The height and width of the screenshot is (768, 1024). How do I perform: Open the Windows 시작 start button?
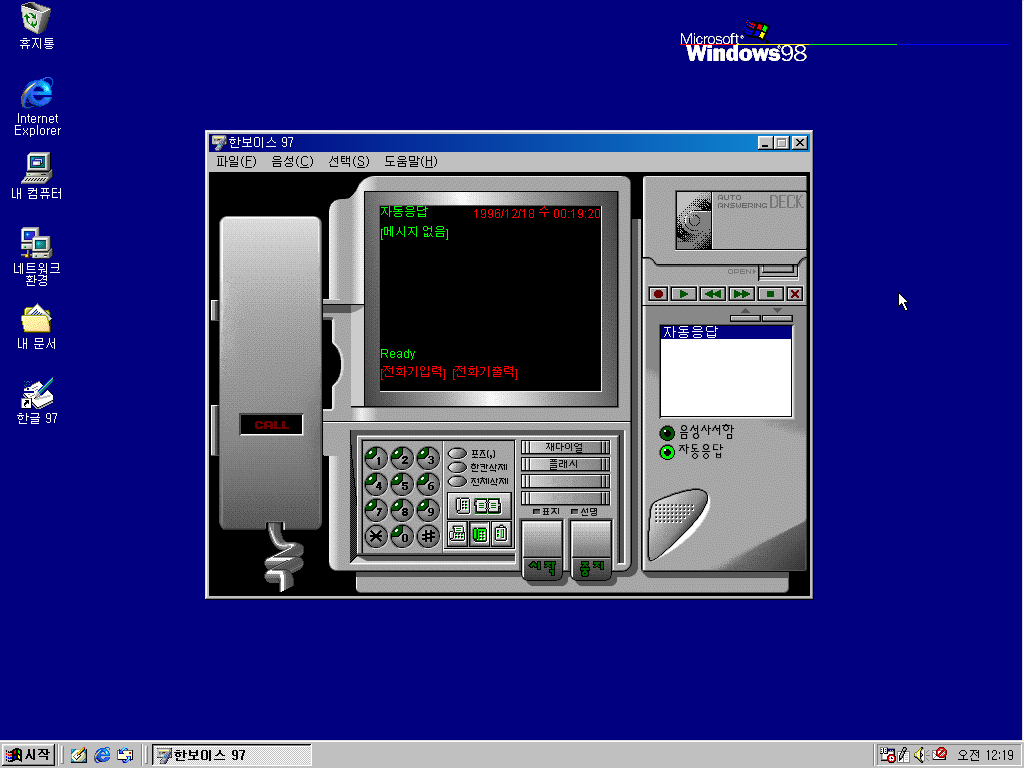28,755
